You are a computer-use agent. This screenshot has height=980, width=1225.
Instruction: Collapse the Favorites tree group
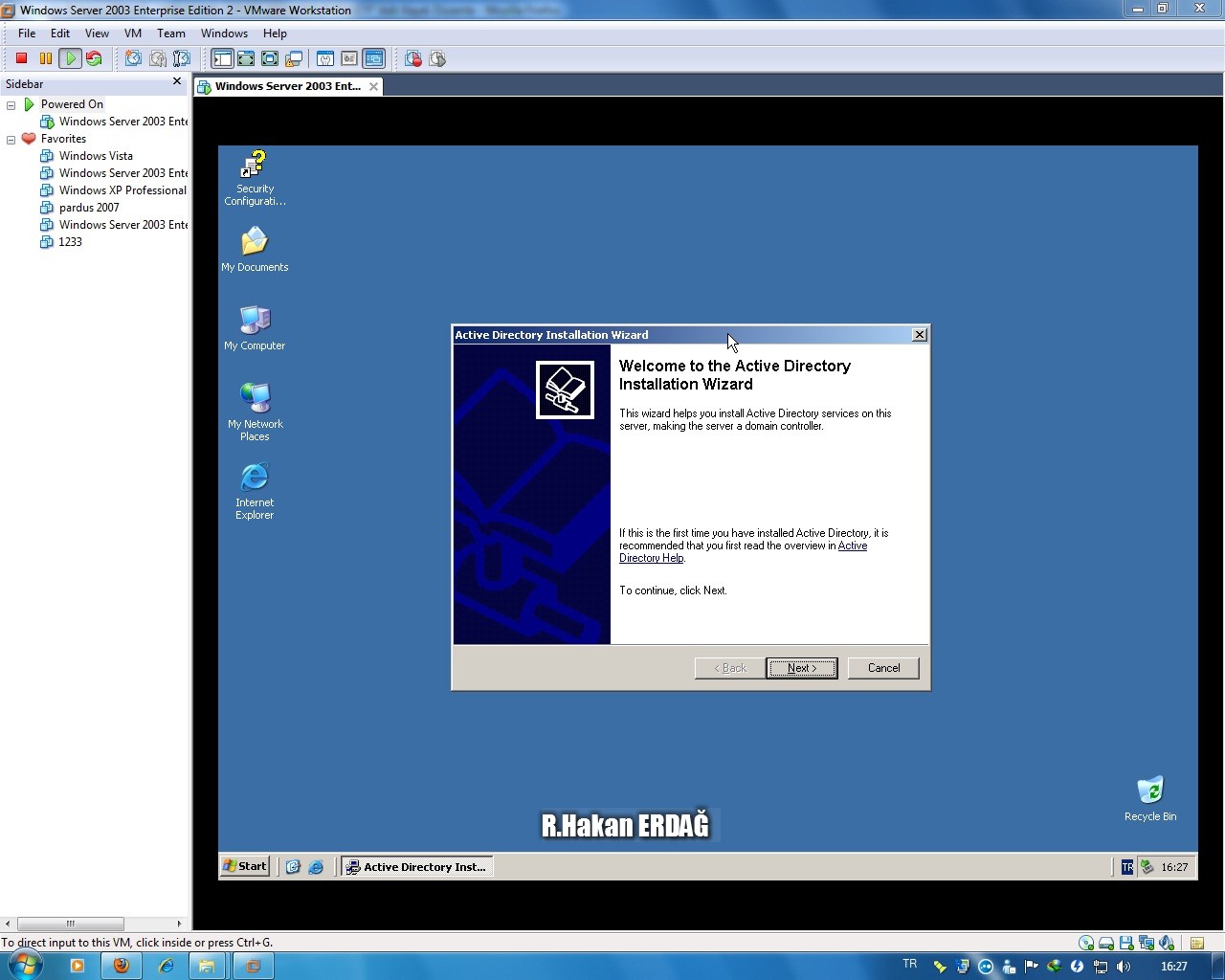(11, 139)
